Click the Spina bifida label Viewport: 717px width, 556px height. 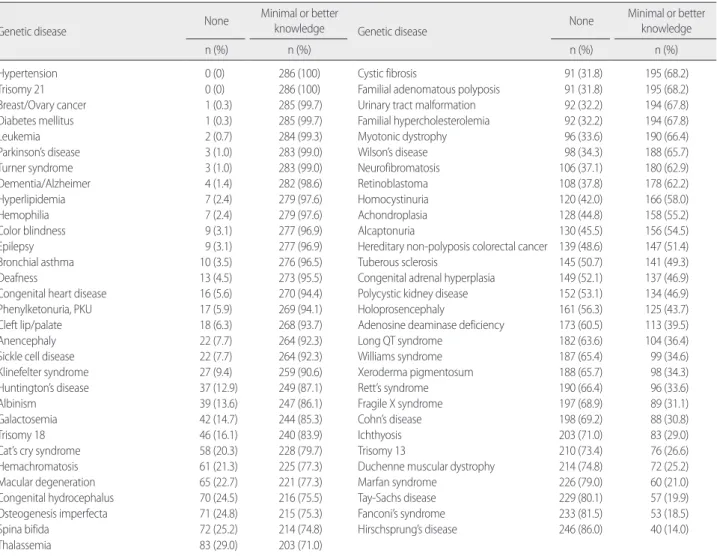(24, 529)
